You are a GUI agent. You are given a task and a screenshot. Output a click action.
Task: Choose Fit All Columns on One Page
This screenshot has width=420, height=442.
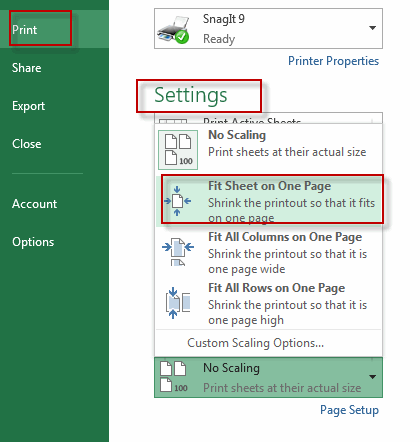[269, 252]
